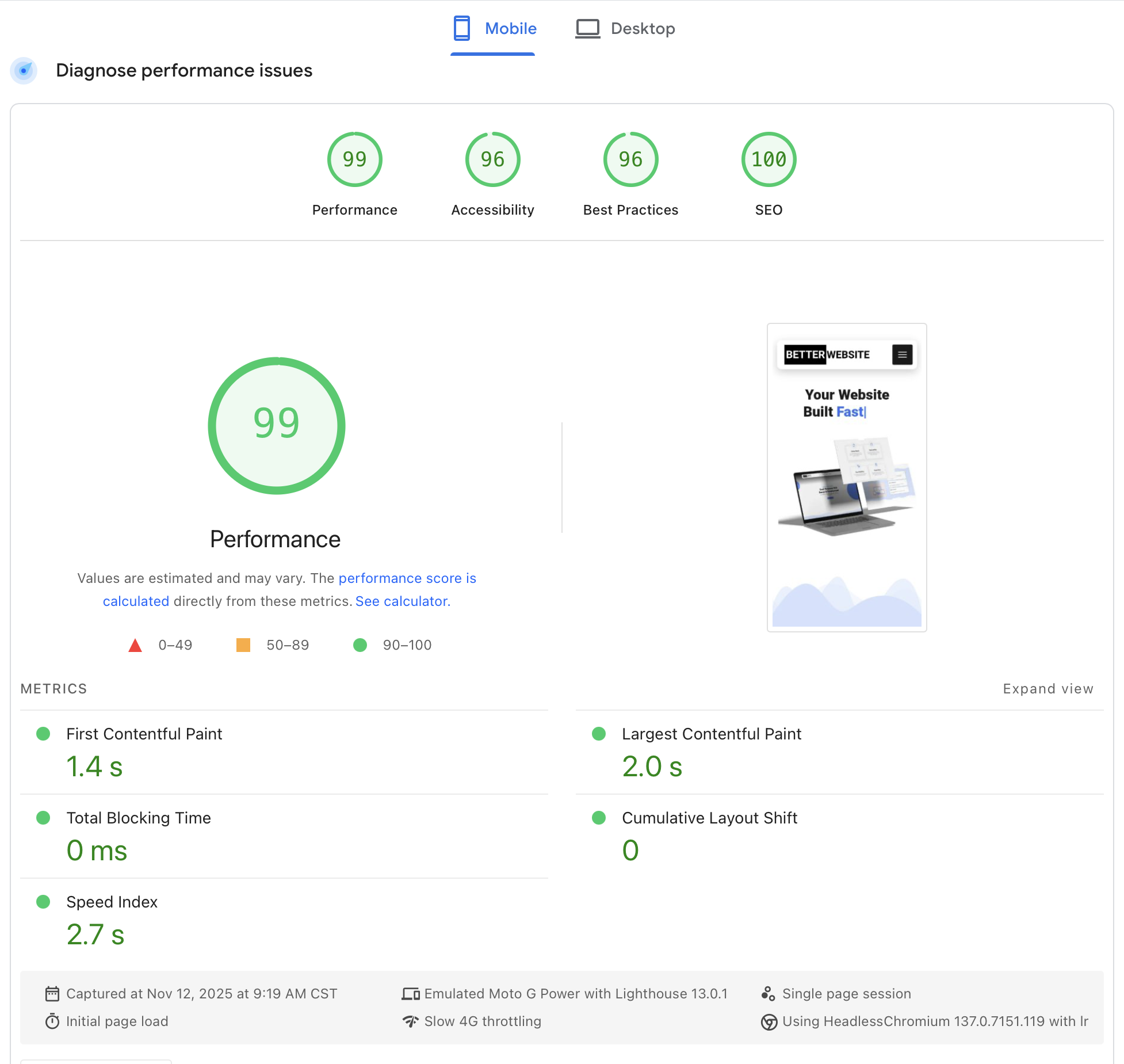Click the device icon beside Emulated Moto G Power
This screenshot has width=1124, height=1064.
(x=411, y=994)
